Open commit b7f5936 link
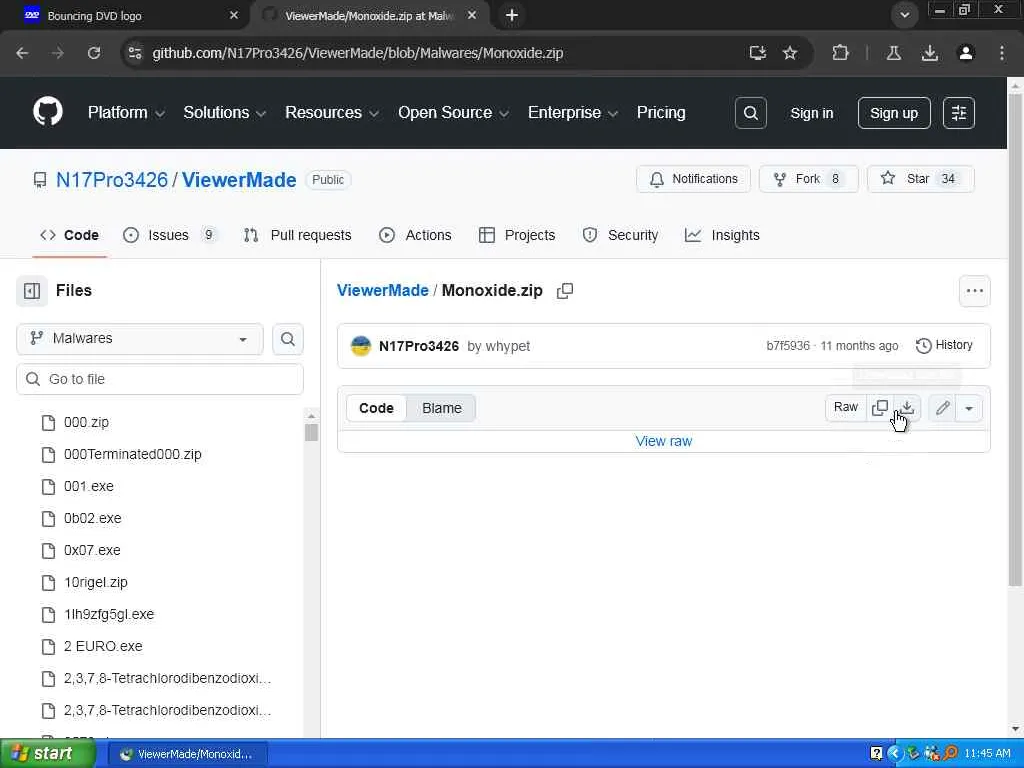The height and width of the screenshot is (768, 1024). 788,345
